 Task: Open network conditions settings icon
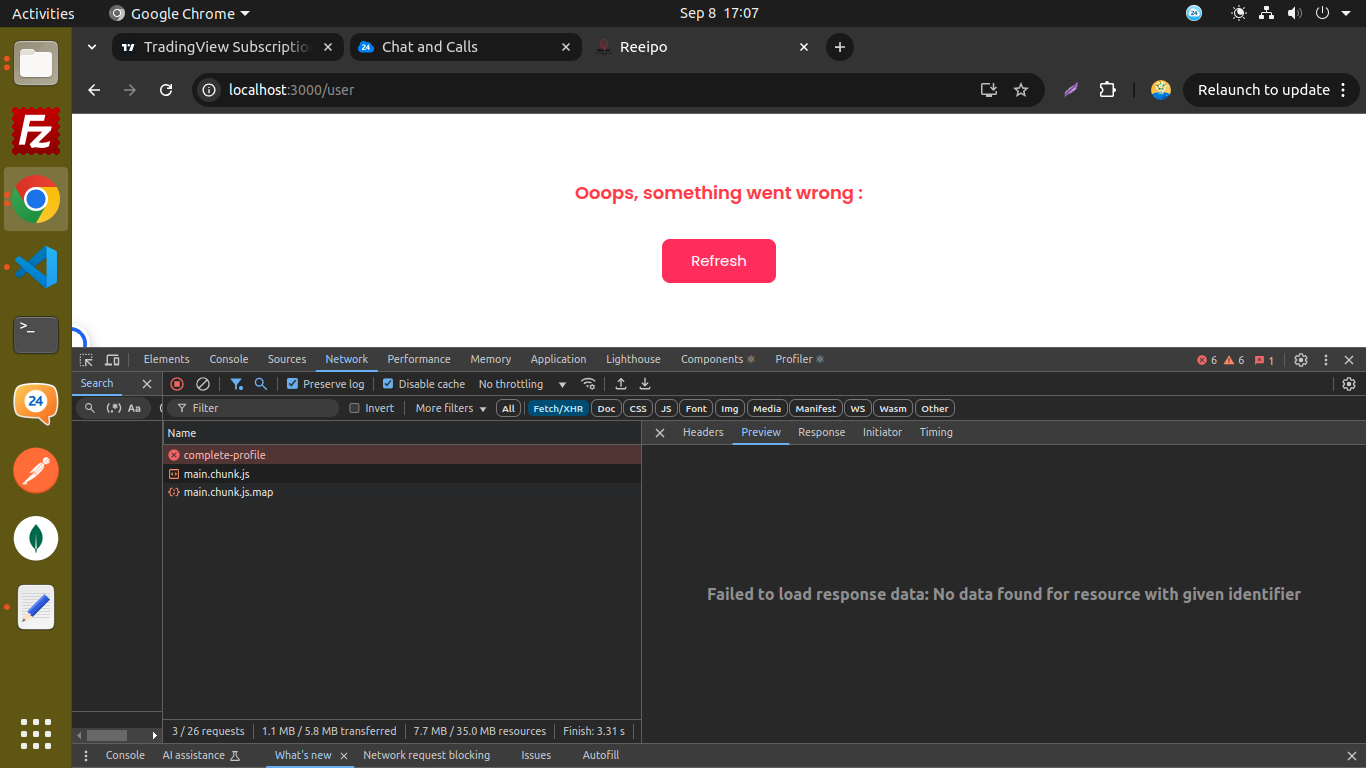point(588,384)
